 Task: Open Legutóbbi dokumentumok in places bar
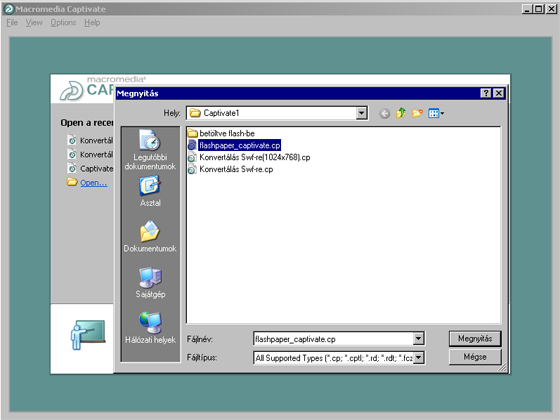150,150
